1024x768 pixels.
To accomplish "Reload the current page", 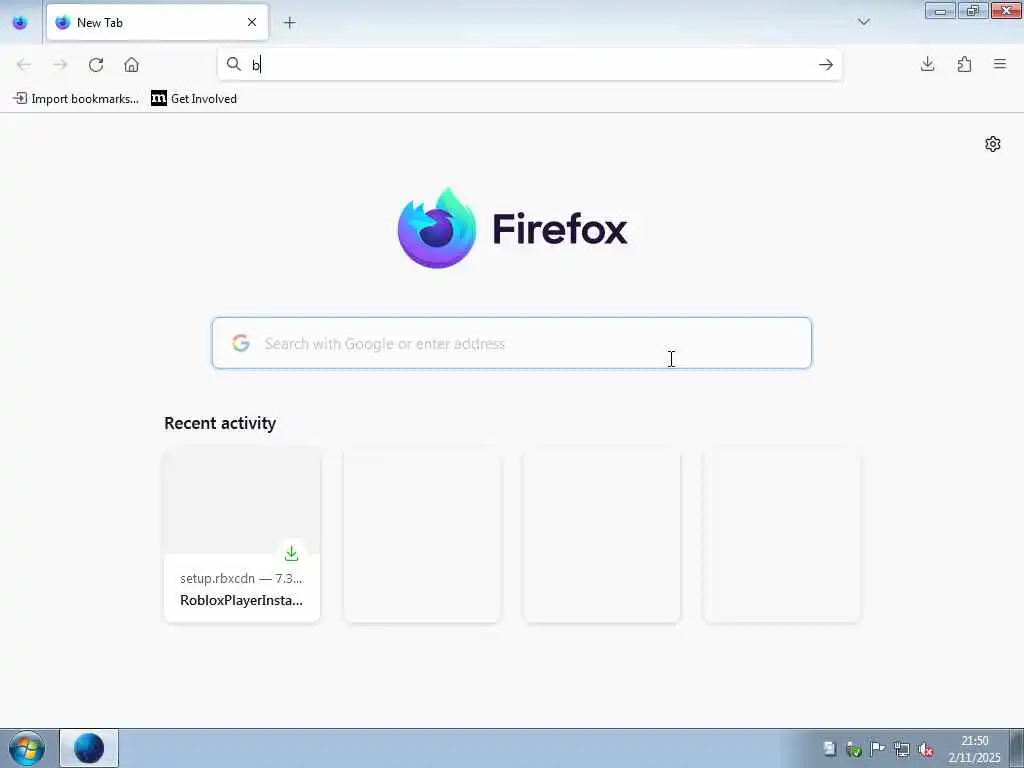I will (x=96, y=65).
